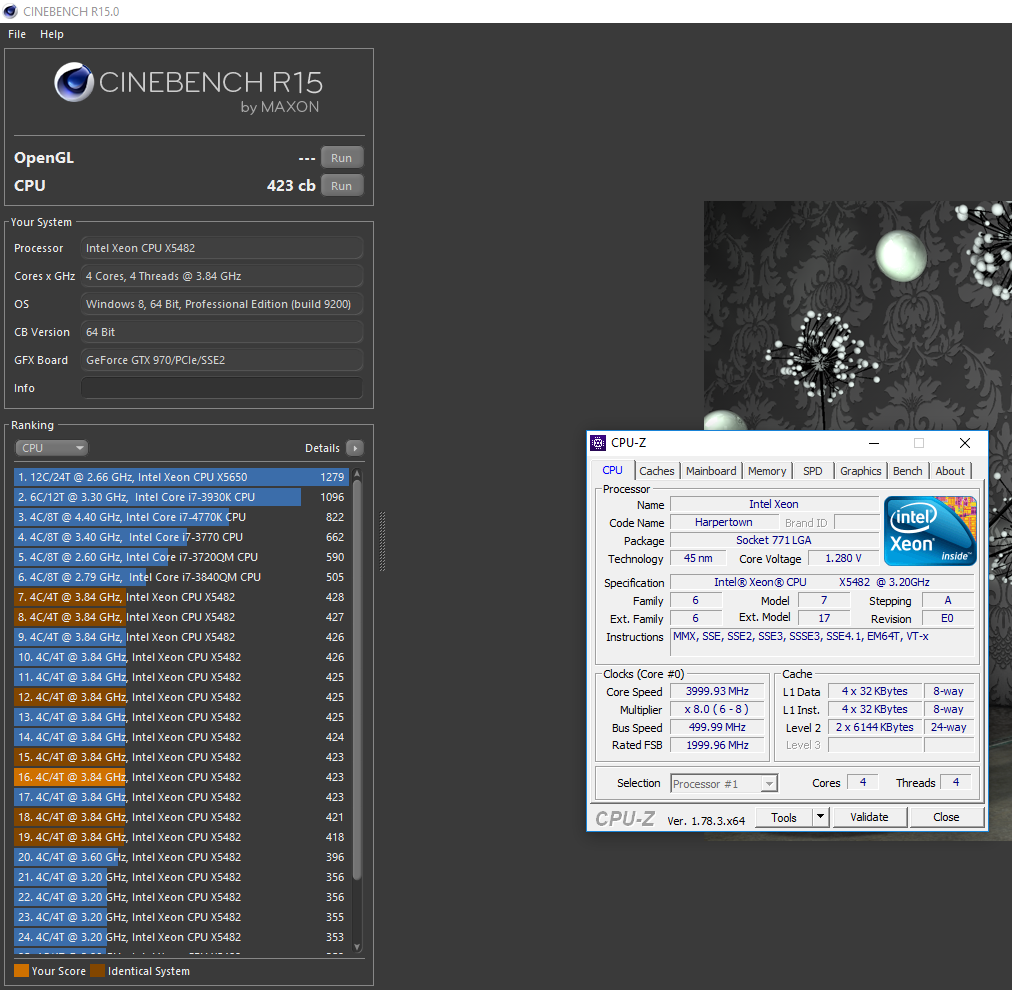Click the Identical System legend swatch
The height and width of the screenshot is (990, 1012).
[x=97, y=971]
